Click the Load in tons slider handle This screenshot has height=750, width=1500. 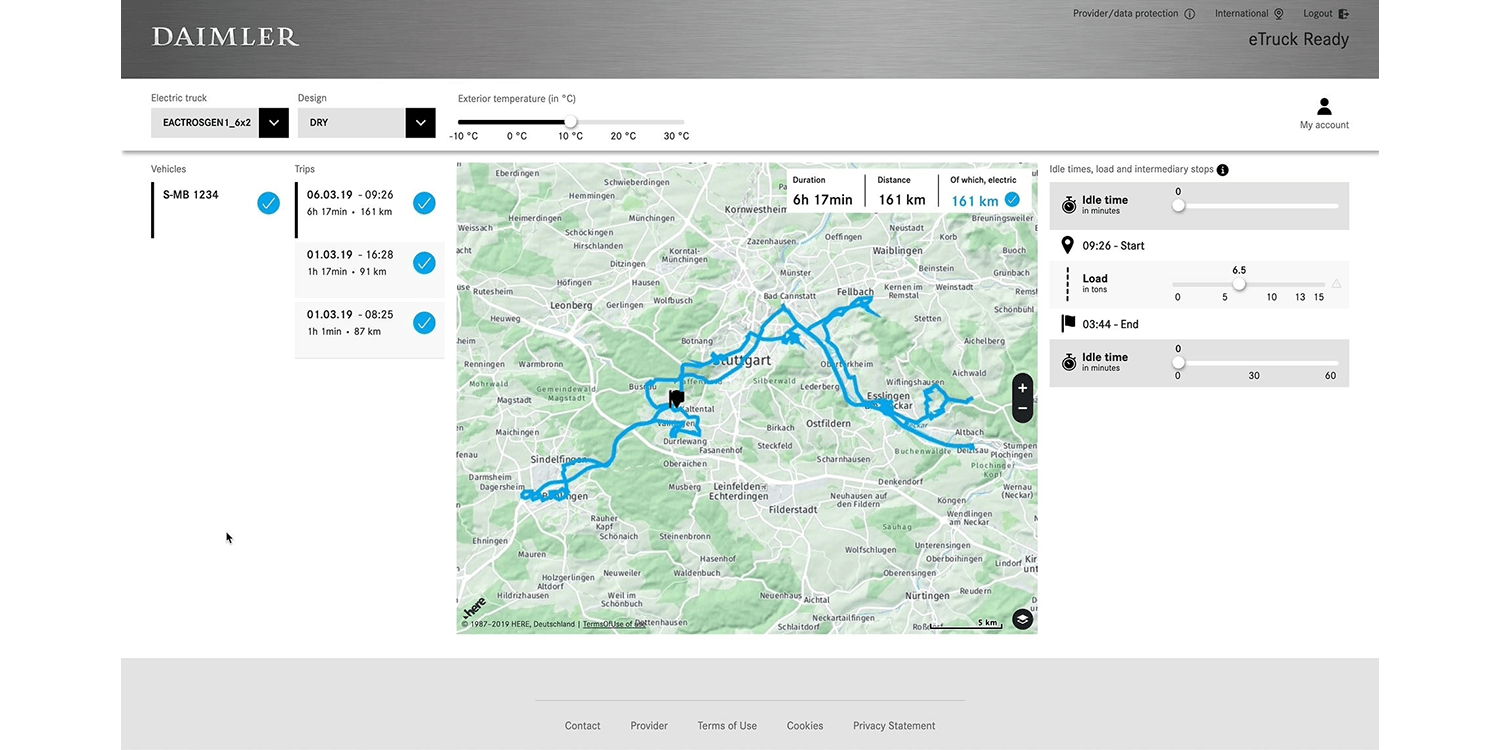pos(1239,284)
